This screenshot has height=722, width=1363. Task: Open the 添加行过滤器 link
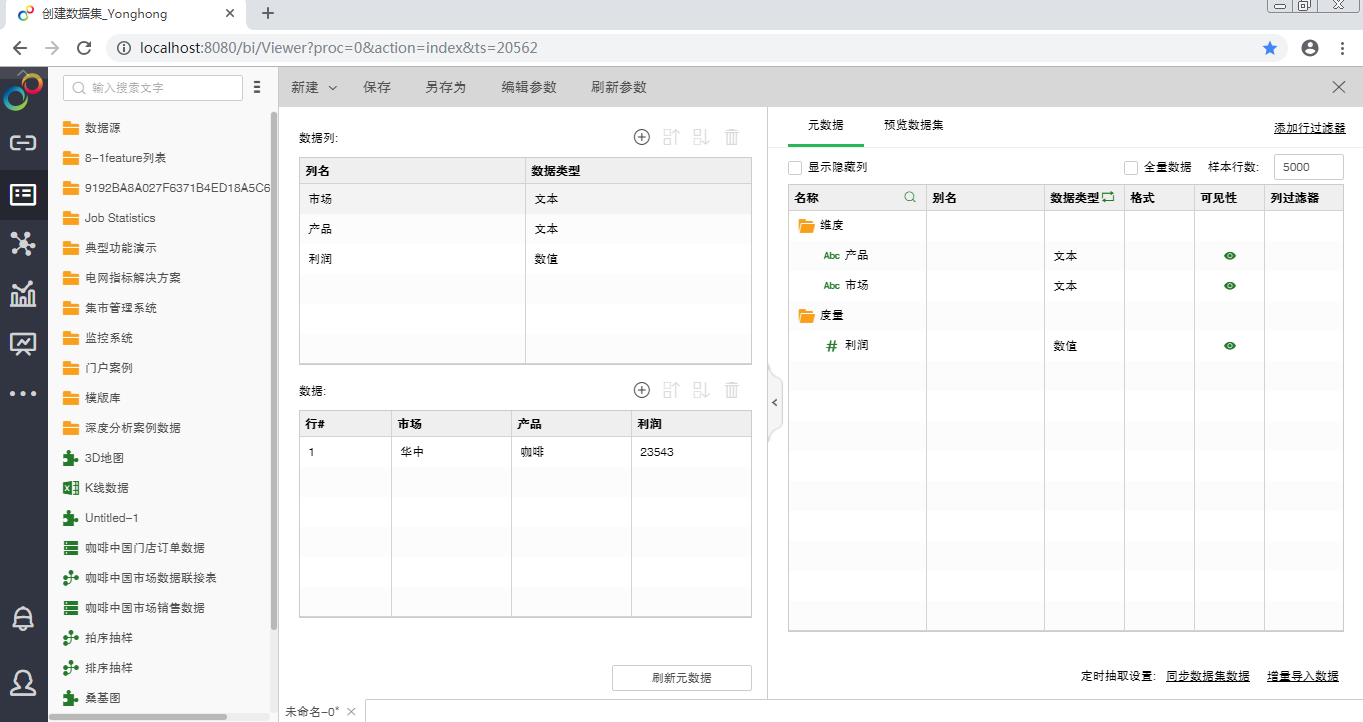[1310, 128]
